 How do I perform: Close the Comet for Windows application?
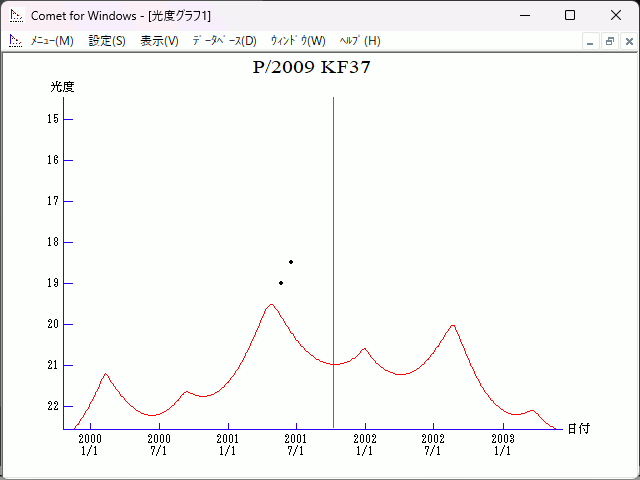click(x=616, y=15)
